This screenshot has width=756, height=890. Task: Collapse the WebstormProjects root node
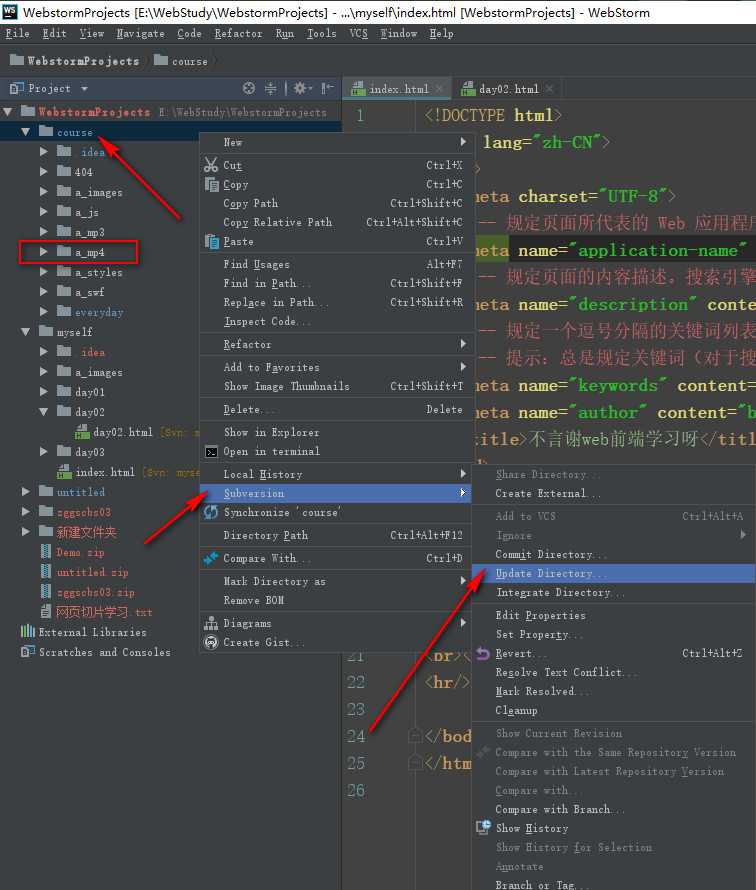click(8, 112)
